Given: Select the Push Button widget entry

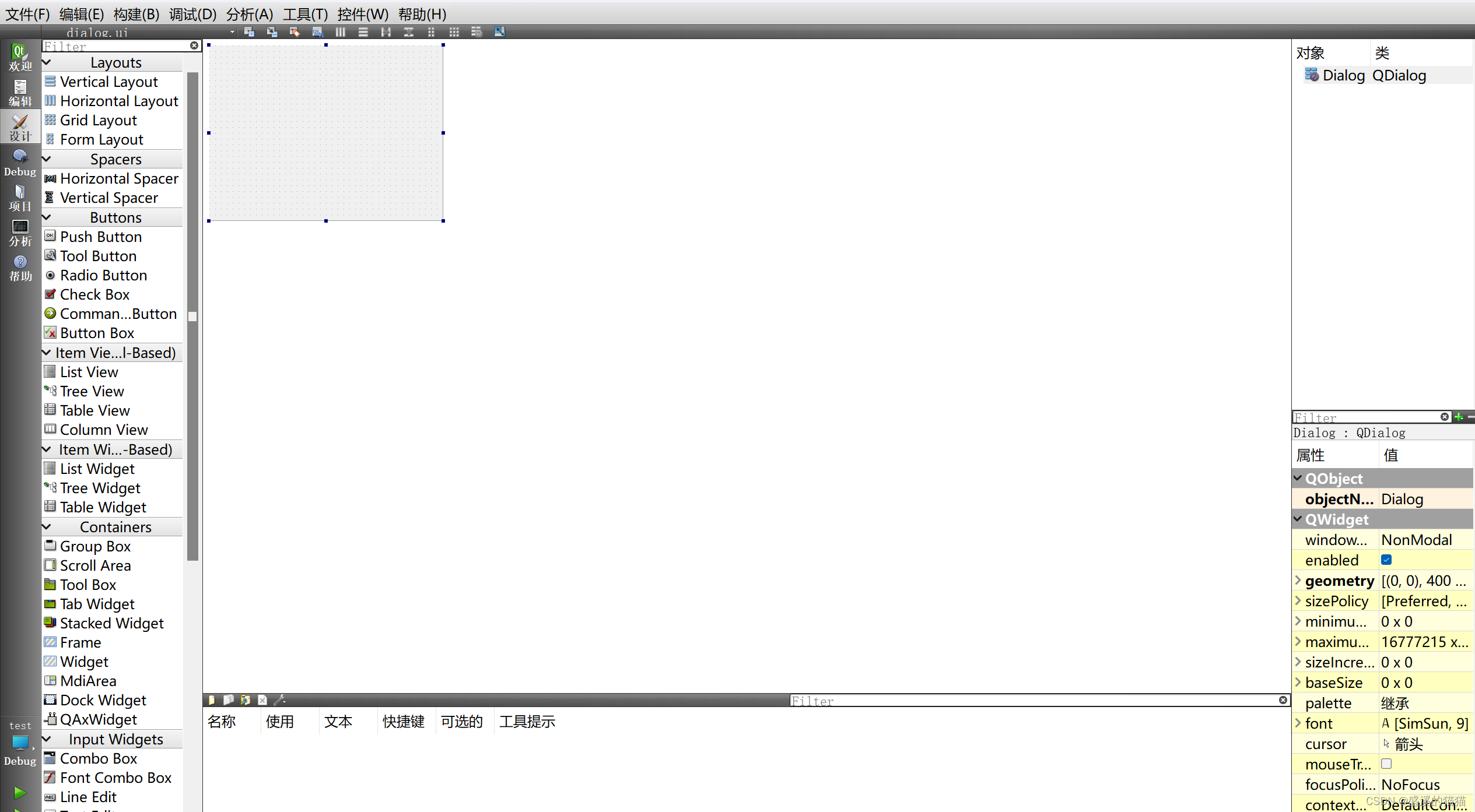Looking at the screenshot, I should pyautogui.click(x=100, y=237).
